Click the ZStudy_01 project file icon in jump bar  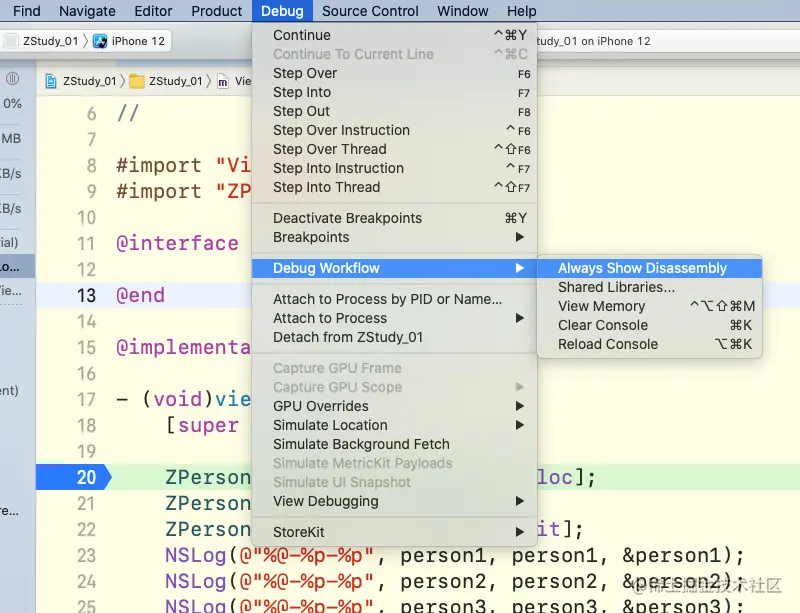tap(51, 81)
